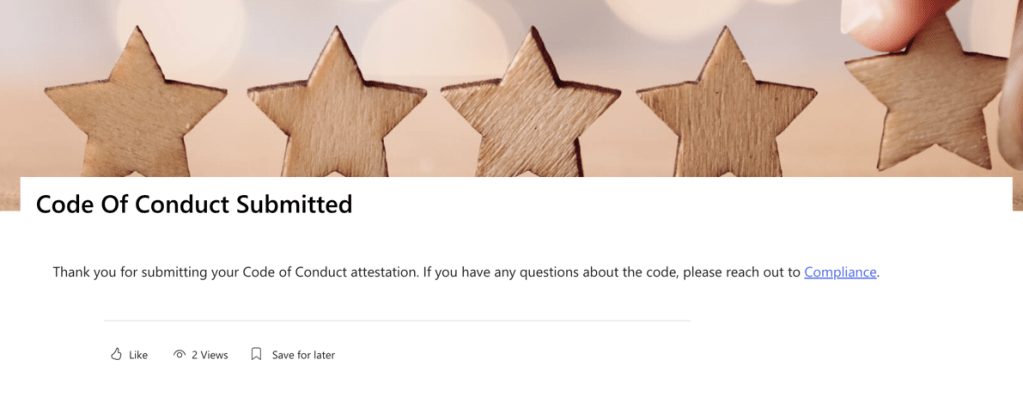Click the eye Views icon

point(180,354)
